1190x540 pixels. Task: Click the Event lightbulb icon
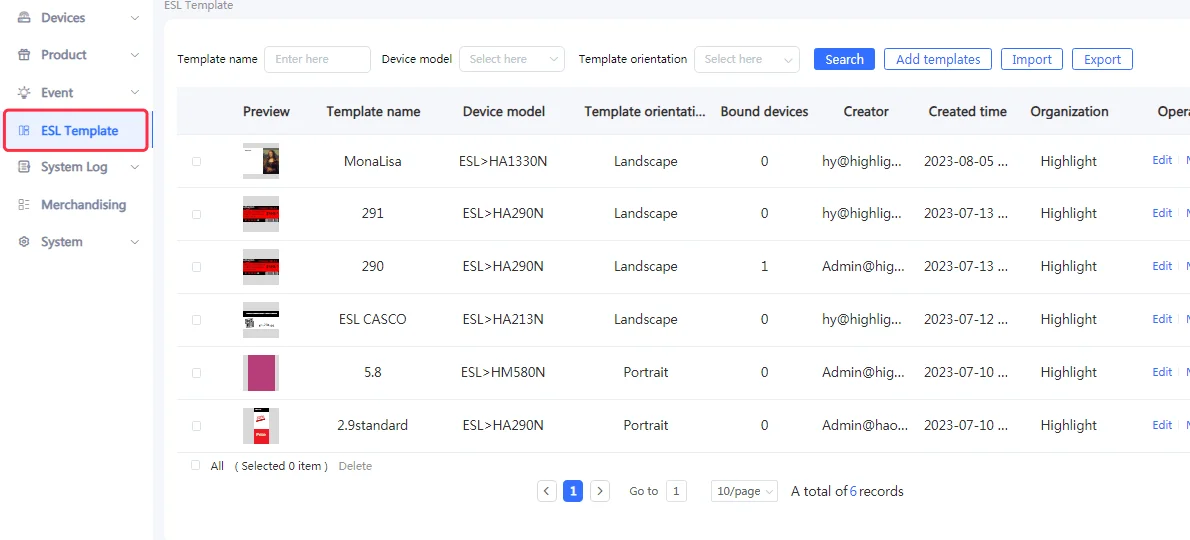coord(24,93)
